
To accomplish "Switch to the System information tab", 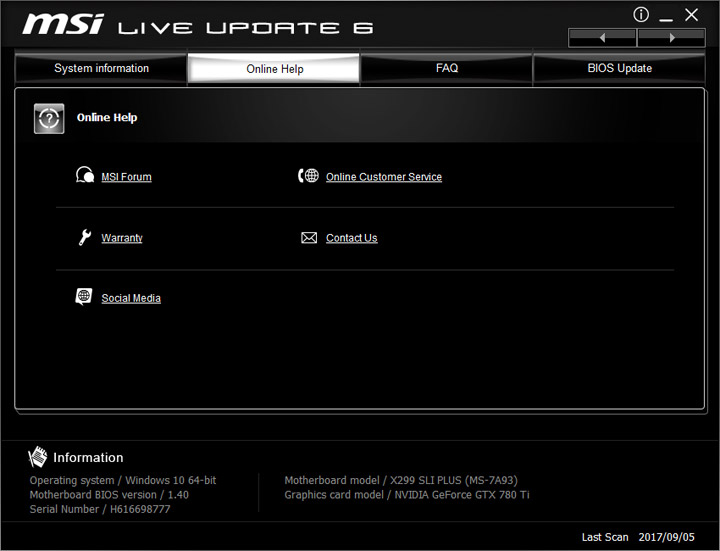I will click(x=101, y=68).
